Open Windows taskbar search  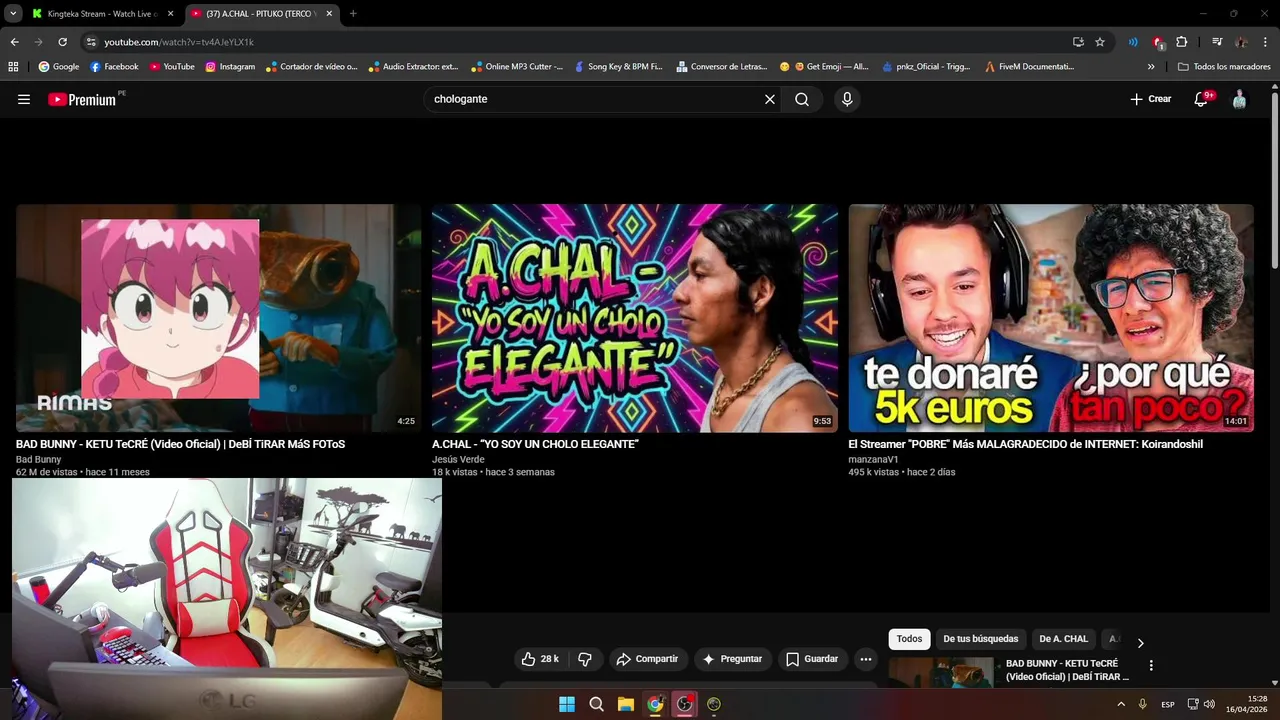(596, 704)
